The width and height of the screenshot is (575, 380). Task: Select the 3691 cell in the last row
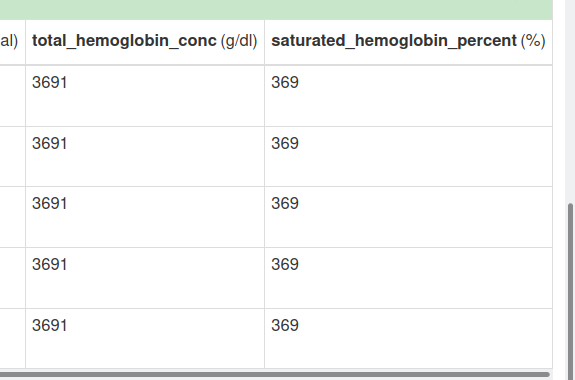coord(145,339)
